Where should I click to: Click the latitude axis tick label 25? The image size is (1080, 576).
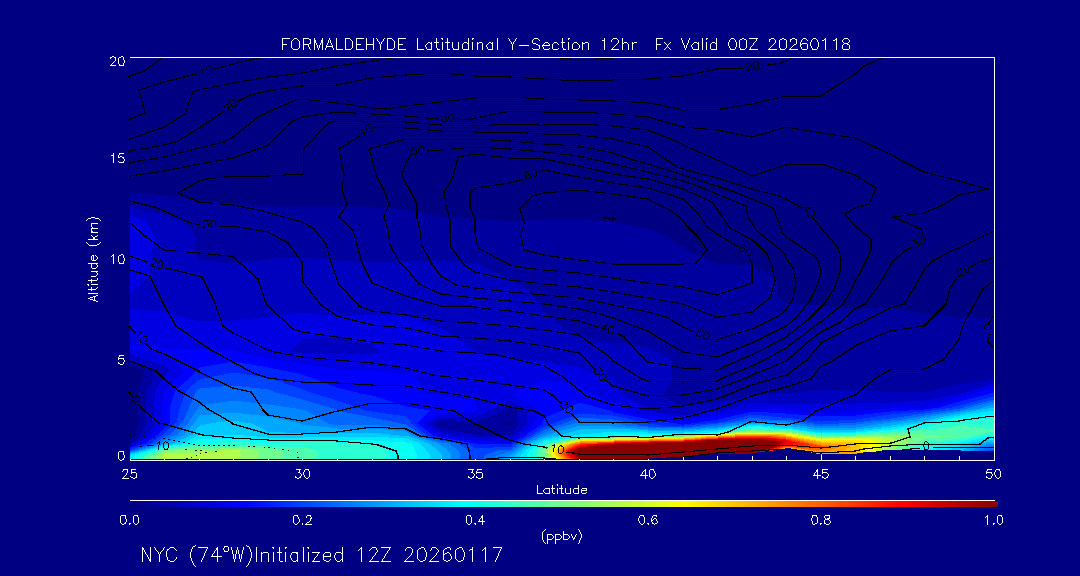(x=129, y=474)
